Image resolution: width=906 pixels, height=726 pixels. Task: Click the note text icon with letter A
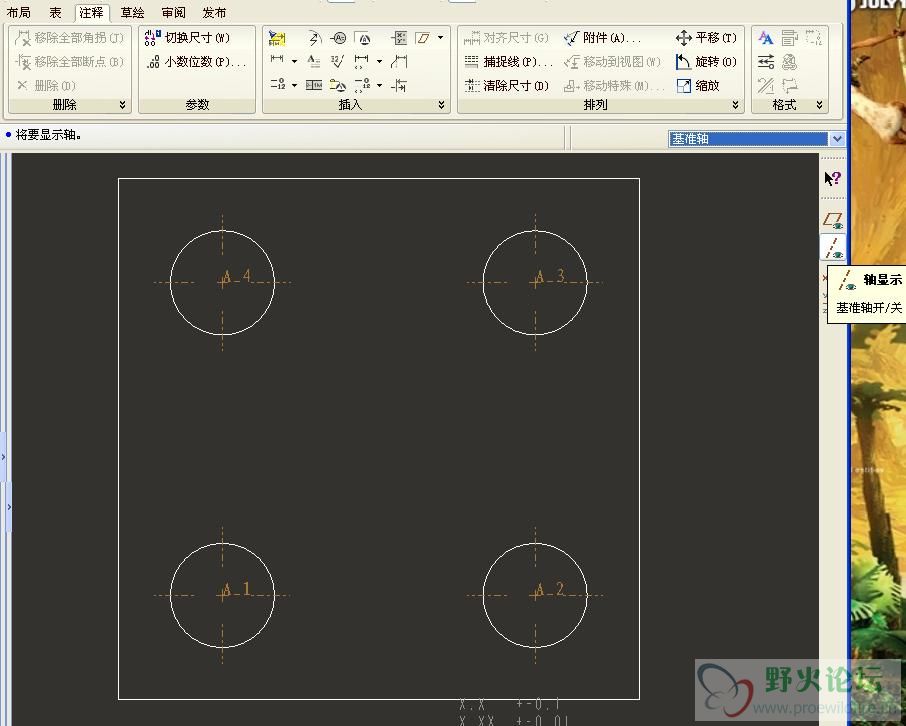(x=313, y=61)
